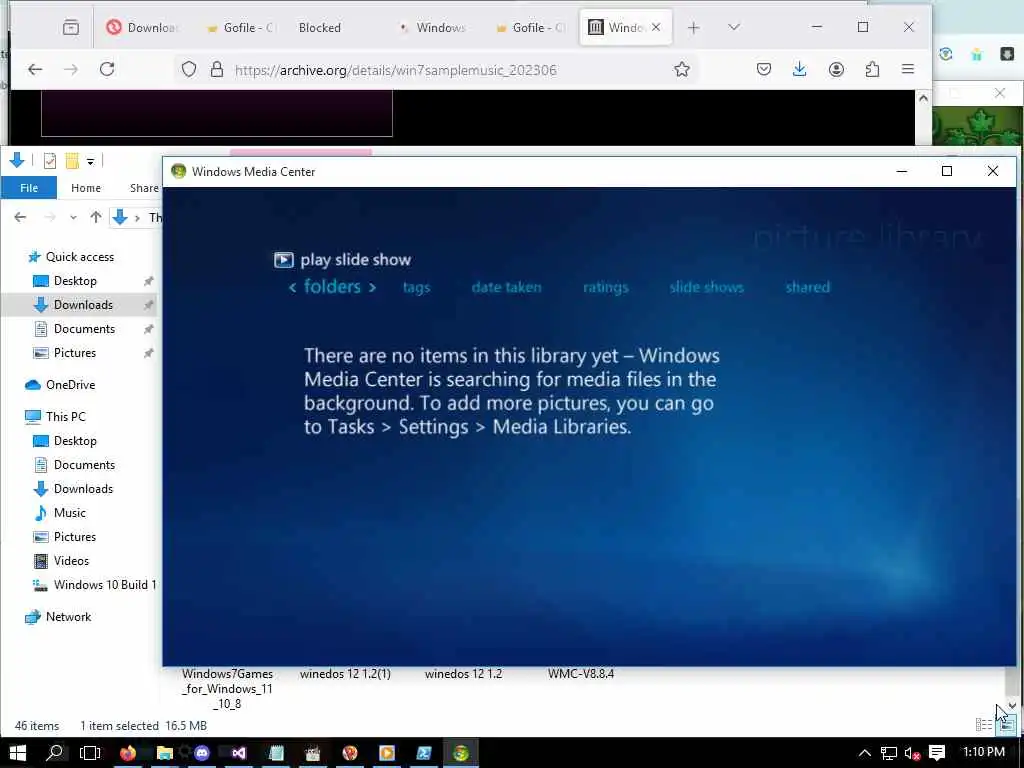This screenshot has width=1024, height=768.
Task: Reload the archive.org page
Action: click(x=107, y=69)
